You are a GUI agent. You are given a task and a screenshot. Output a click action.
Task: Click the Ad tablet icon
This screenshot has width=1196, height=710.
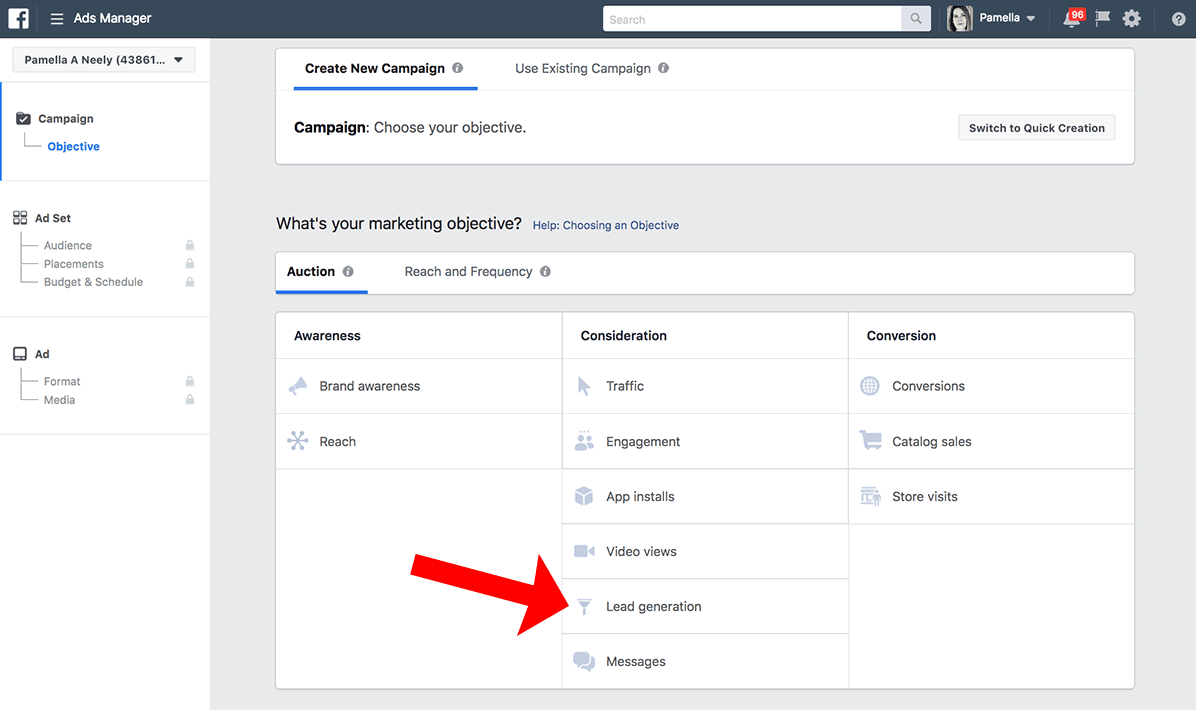[x=20, y=354]
